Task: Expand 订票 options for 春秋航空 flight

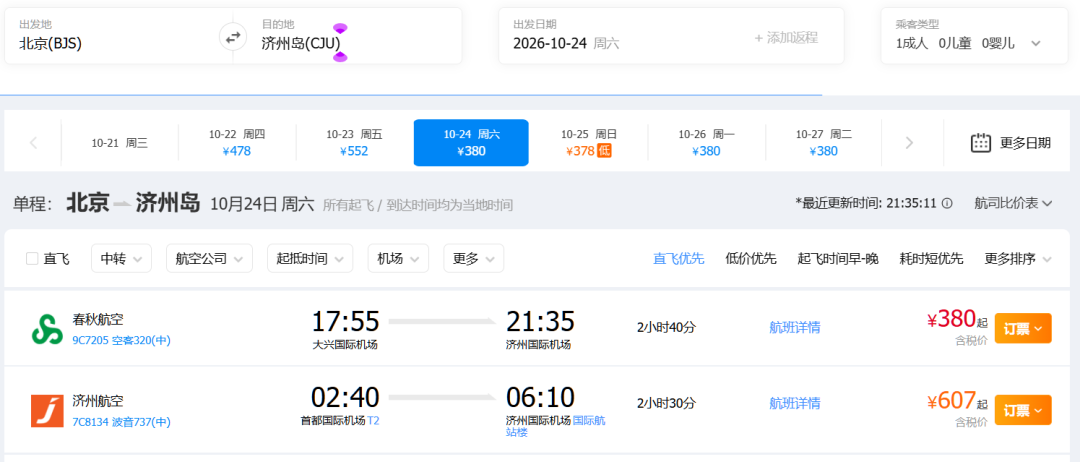Action: point(1023,328)
